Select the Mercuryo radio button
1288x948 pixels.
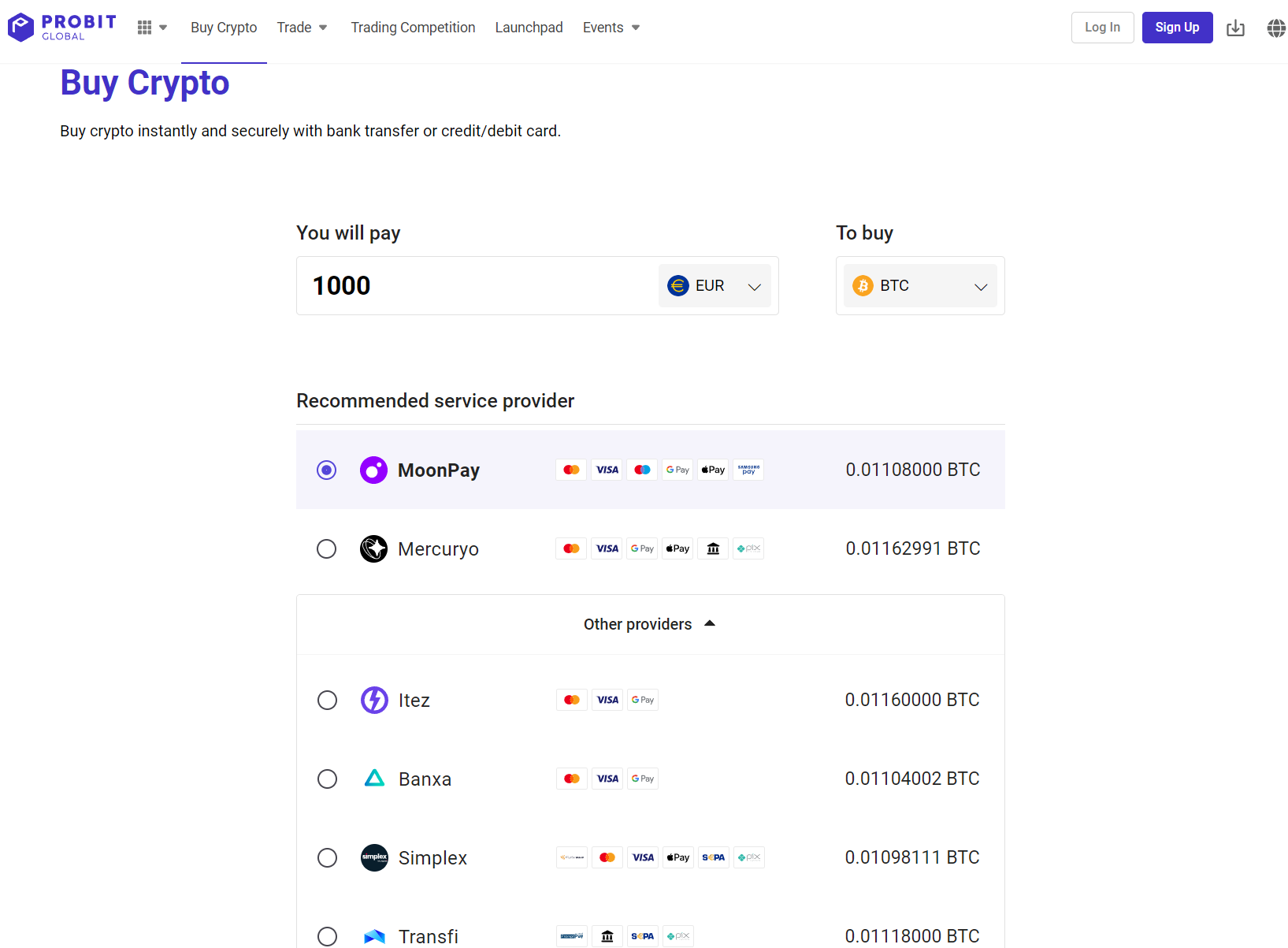tap(326, 548)
